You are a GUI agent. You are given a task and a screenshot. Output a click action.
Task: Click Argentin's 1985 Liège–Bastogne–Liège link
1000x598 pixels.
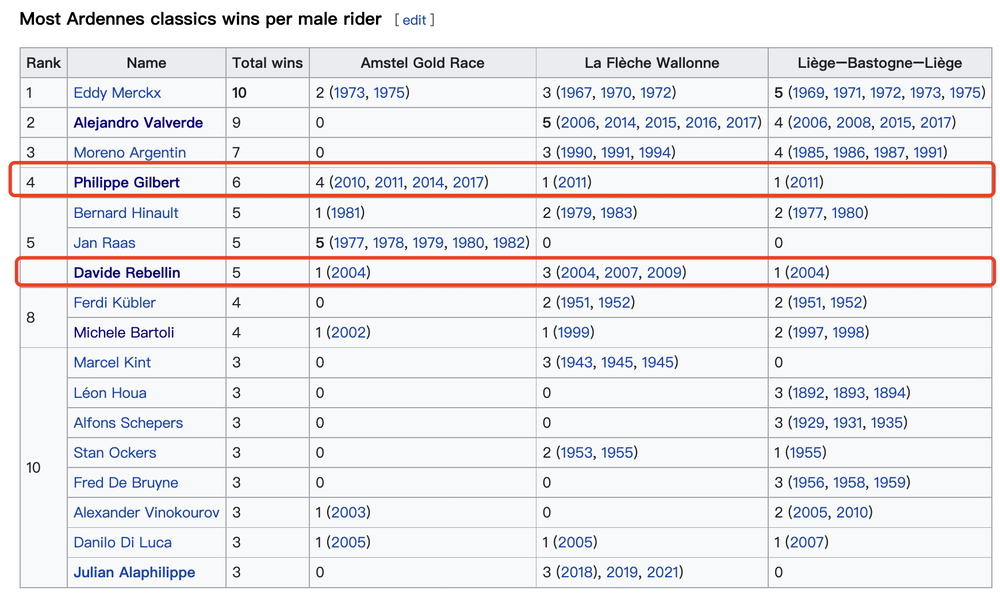(x=808, y=152)
